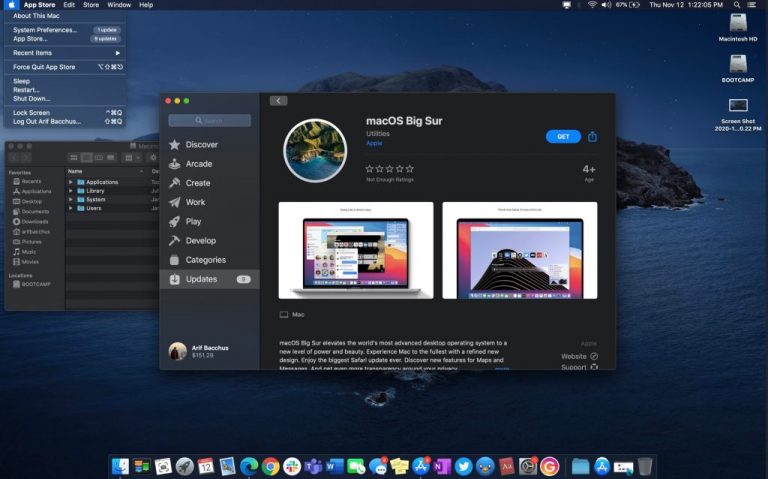Launch Launchpad rocket icon in dock
768x479 pixels.
pyautogui.click(x=185, y=466)
